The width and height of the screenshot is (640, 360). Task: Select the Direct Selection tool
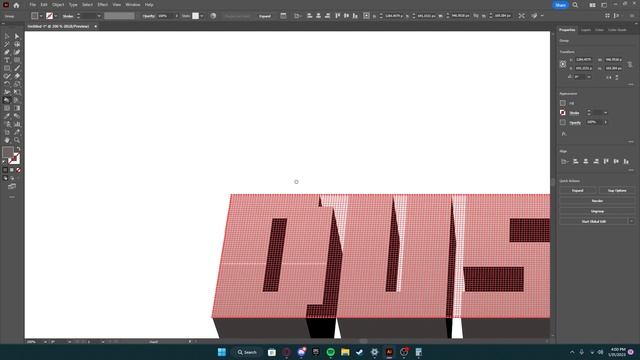point(17,36)
